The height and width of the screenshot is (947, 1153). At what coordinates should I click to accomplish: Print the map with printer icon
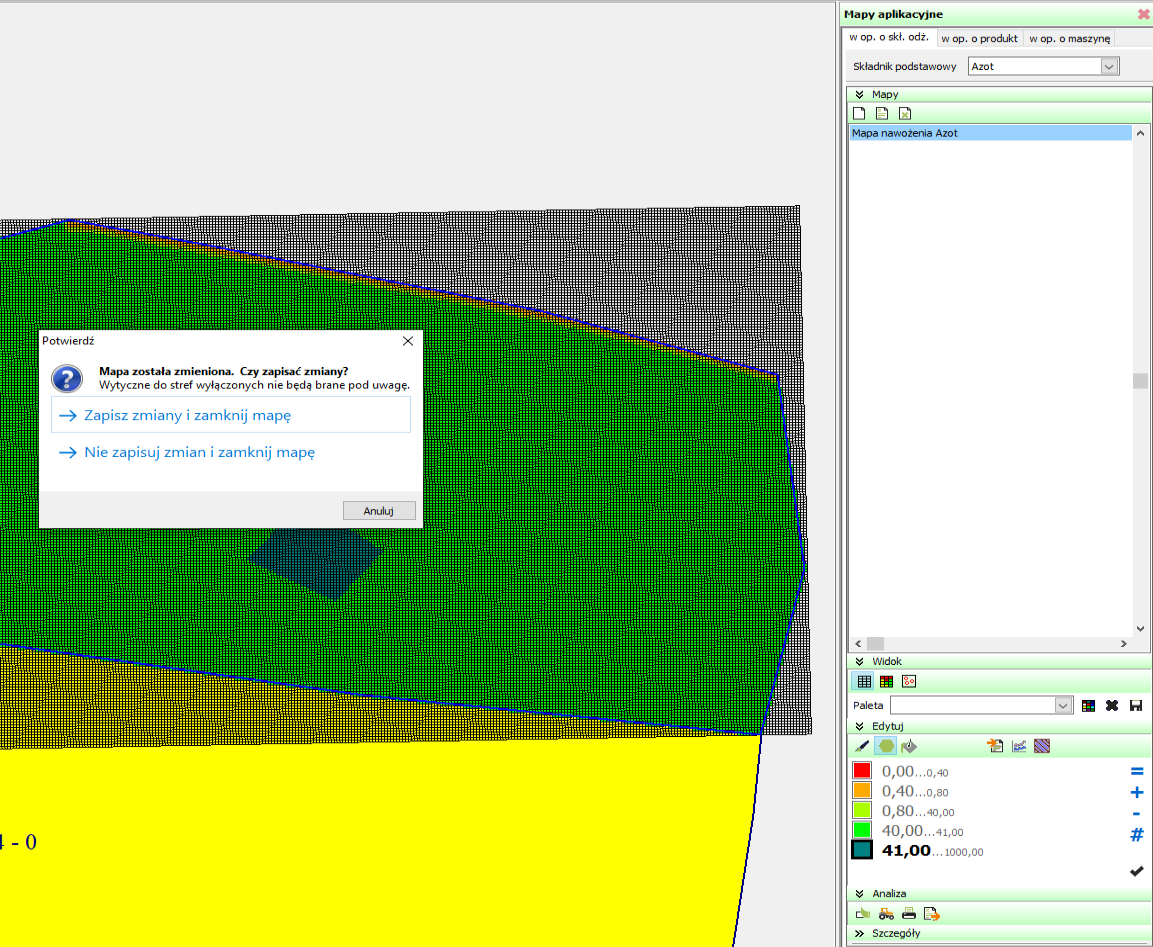click(909, 914)
